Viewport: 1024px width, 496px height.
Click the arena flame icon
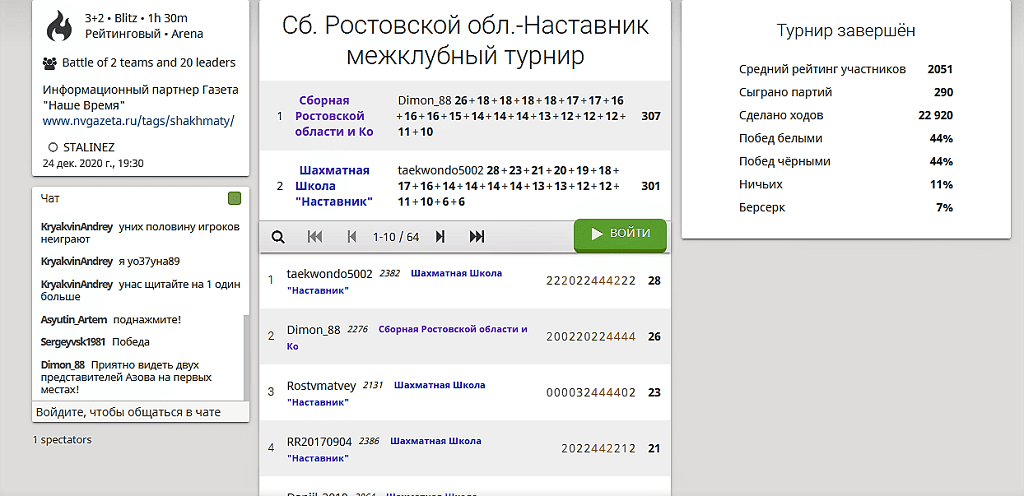click(61, 26)
